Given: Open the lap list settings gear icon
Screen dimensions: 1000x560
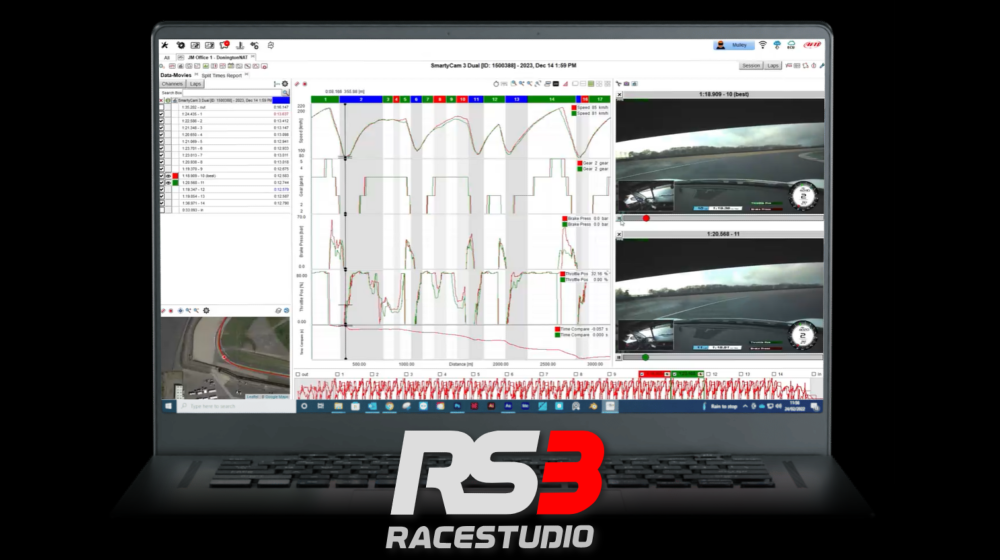Looking at the screenshot, I should (x=285, y=84).
